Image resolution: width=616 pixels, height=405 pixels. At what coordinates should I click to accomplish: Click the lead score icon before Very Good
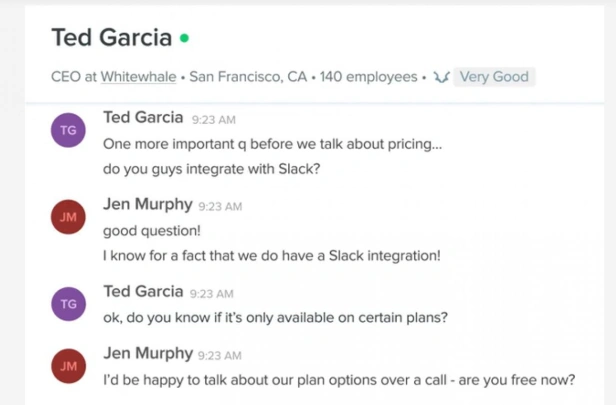pyautogui.click(x=441, y=77)
